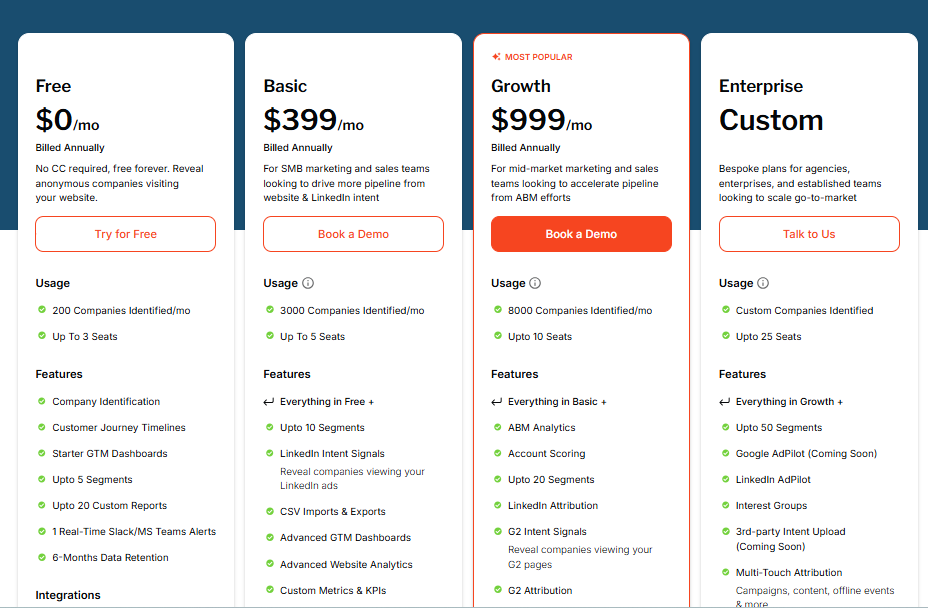Click the arrow icon beside Everything in Free +

click(270, 401)
